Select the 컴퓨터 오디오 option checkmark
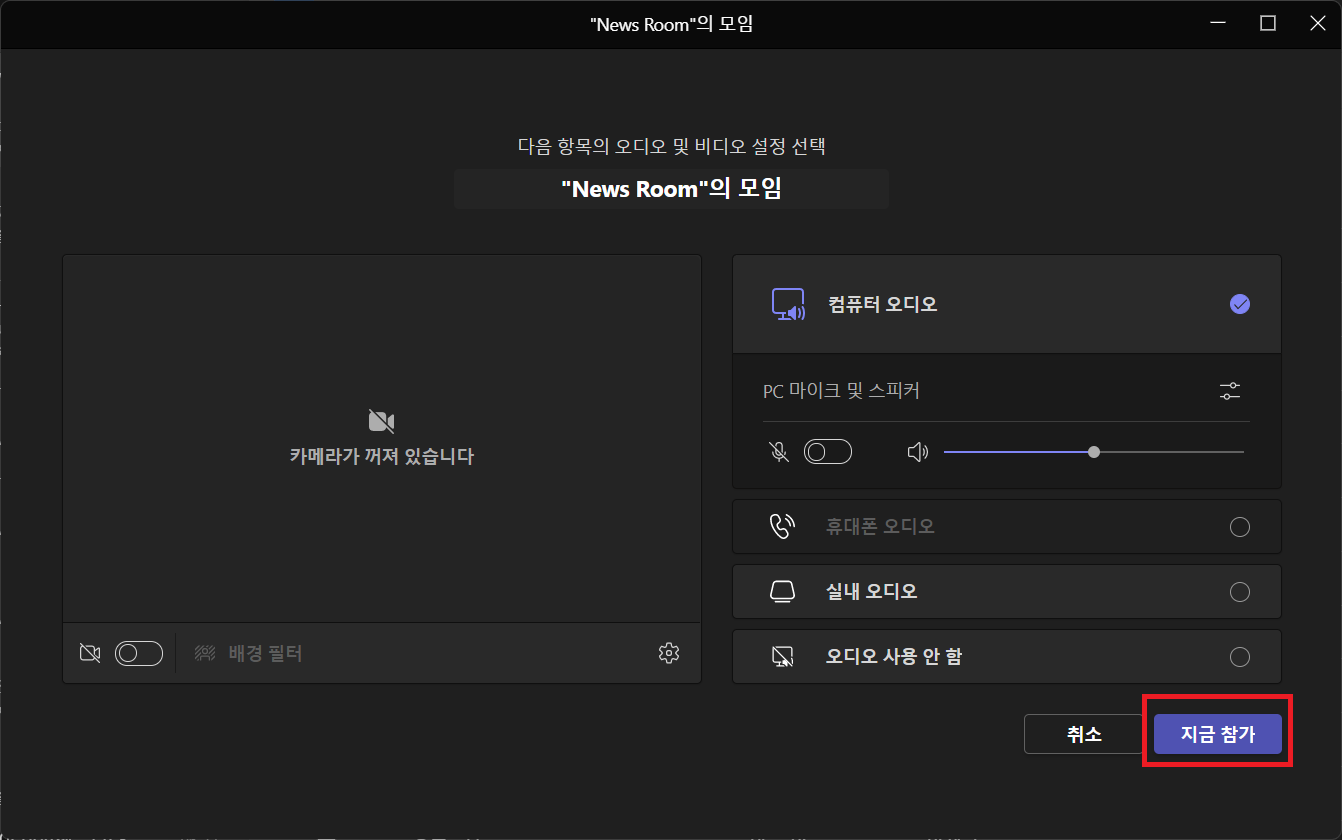Image resolution: width=1342 pixels, height=840 pixels. [x=1240, y=304]
